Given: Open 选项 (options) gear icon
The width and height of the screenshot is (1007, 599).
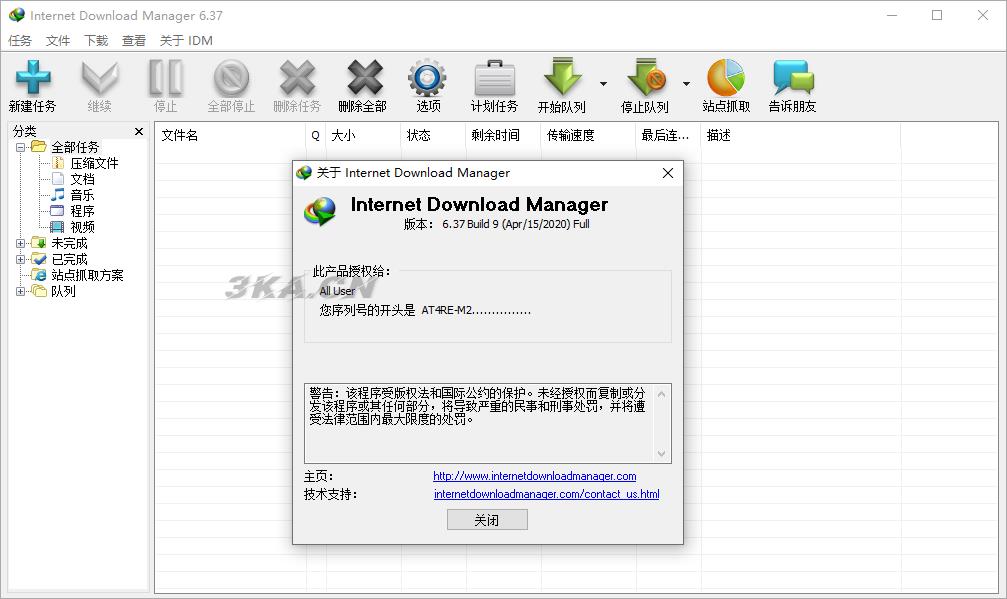Looking at the screenshot, I should (427, 78).
